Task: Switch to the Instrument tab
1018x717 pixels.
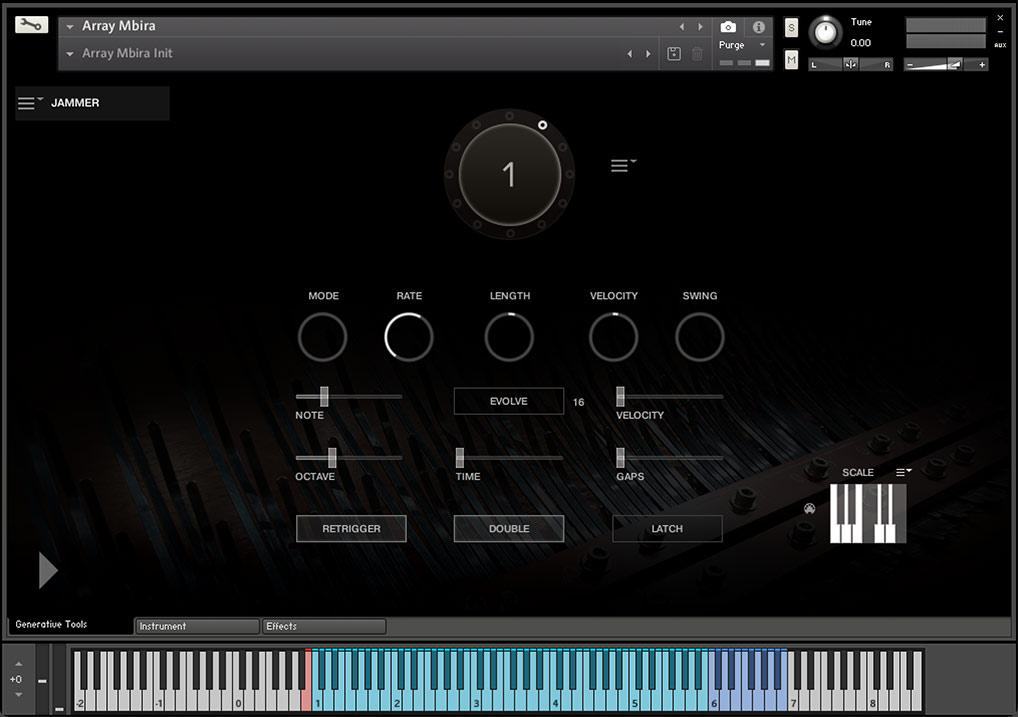Action: click(x=196, y=626)
